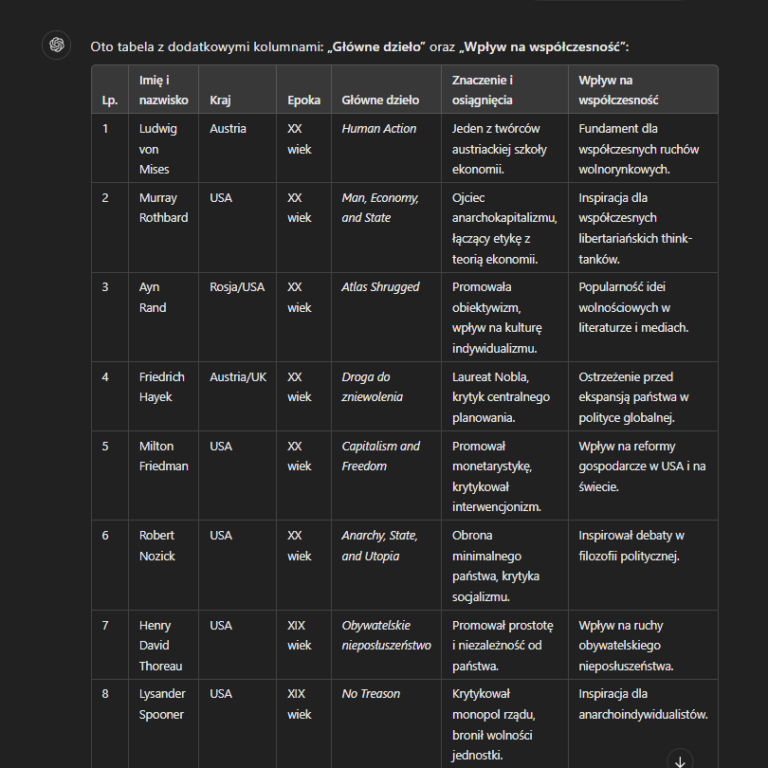The image size is (768, 768).
Task: Click the "Obywatelskie nieposłuszeństwo" work cell
Action: [x=386, y=635]
